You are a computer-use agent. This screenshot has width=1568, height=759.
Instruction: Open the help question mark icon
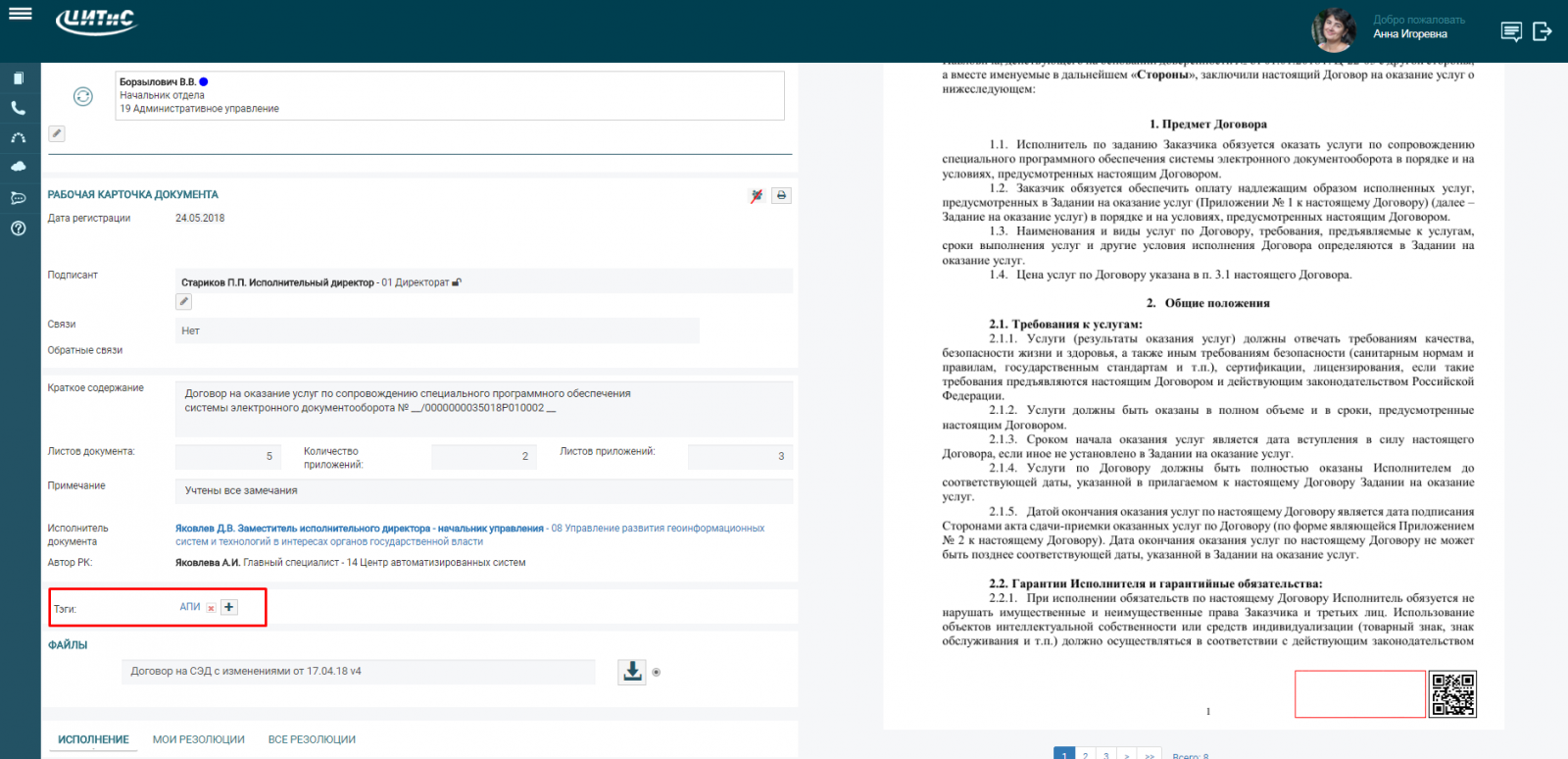coord(18,228)
